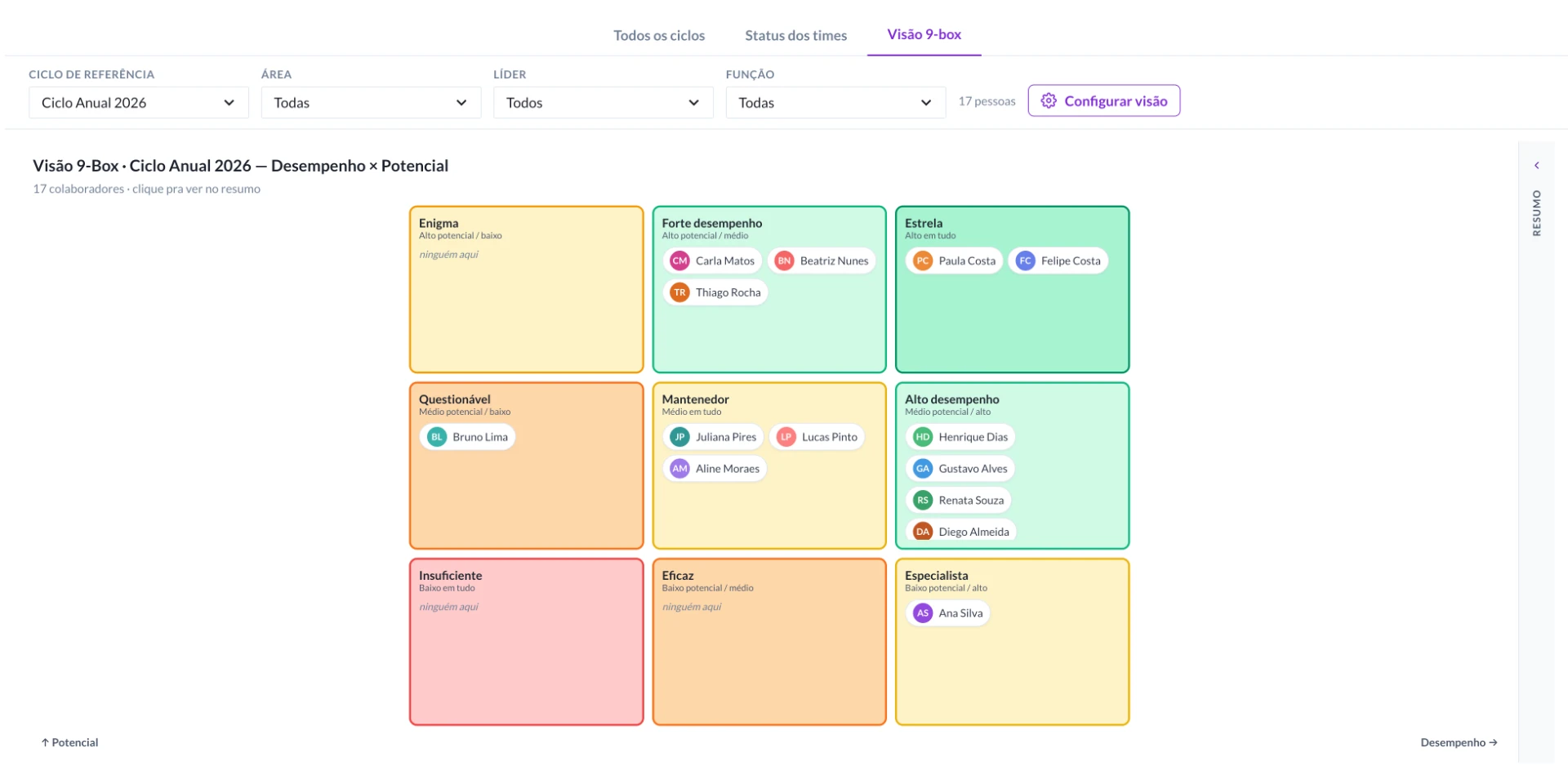
Task: Click the Configurar visão button
Action: coord(1103,100)
